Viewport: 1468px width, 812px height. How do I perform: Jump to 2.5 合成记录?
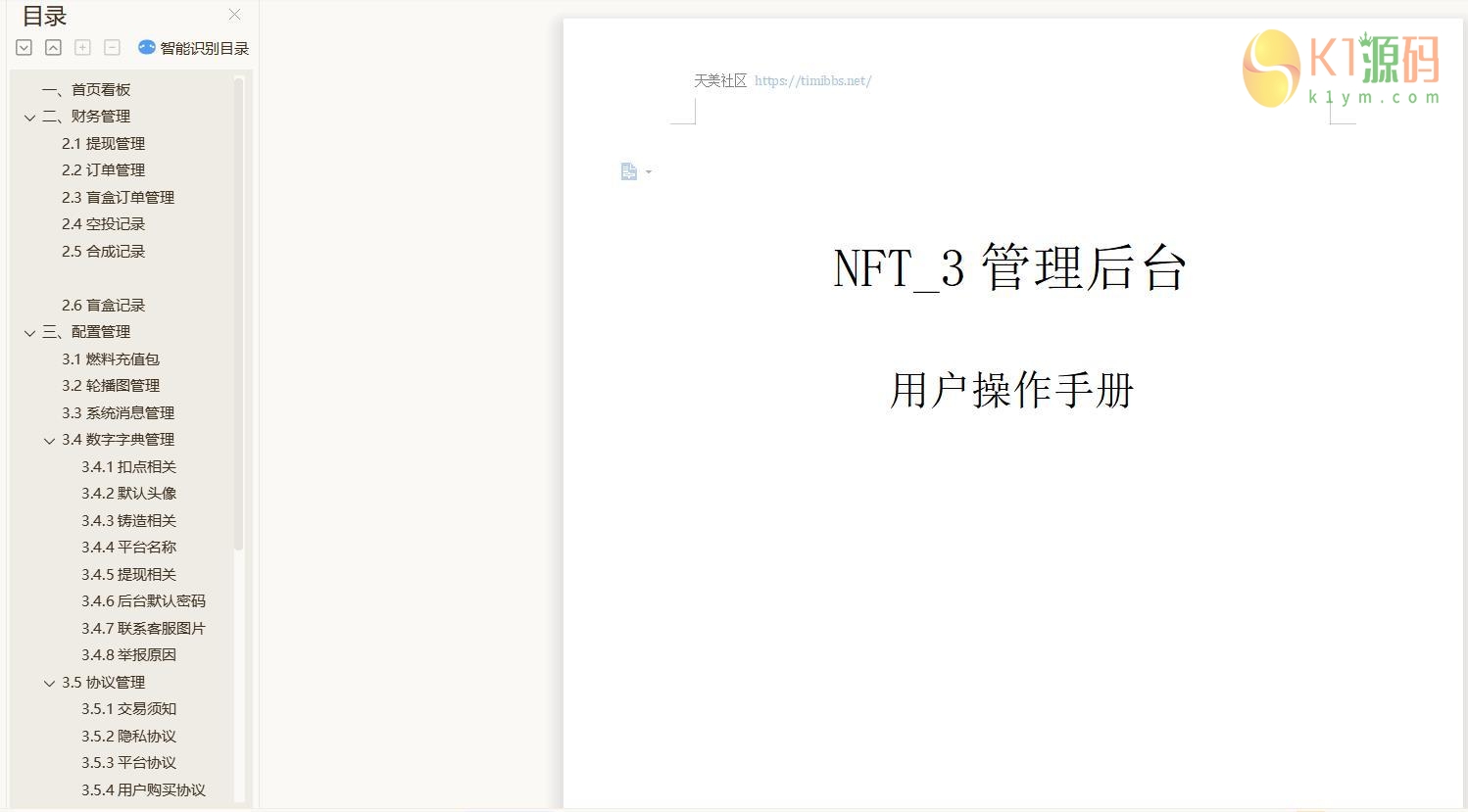point(103,252)
